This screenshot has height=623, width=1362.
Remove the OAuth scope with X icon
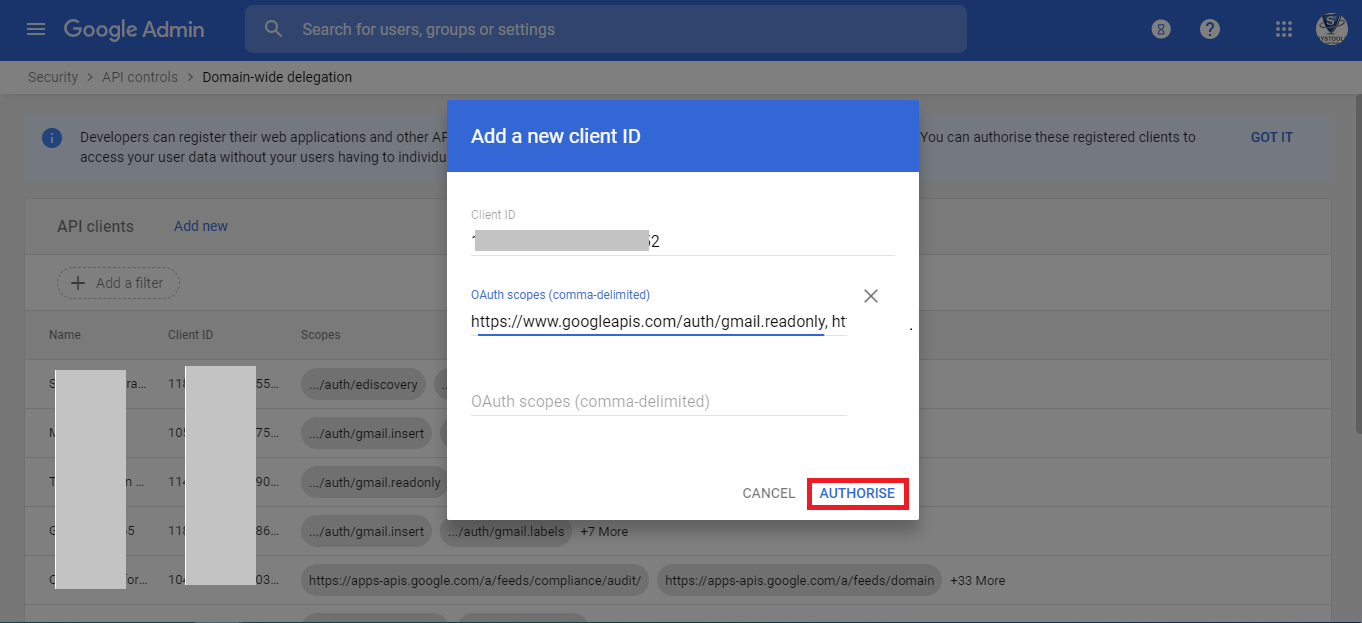click(871, 296)
